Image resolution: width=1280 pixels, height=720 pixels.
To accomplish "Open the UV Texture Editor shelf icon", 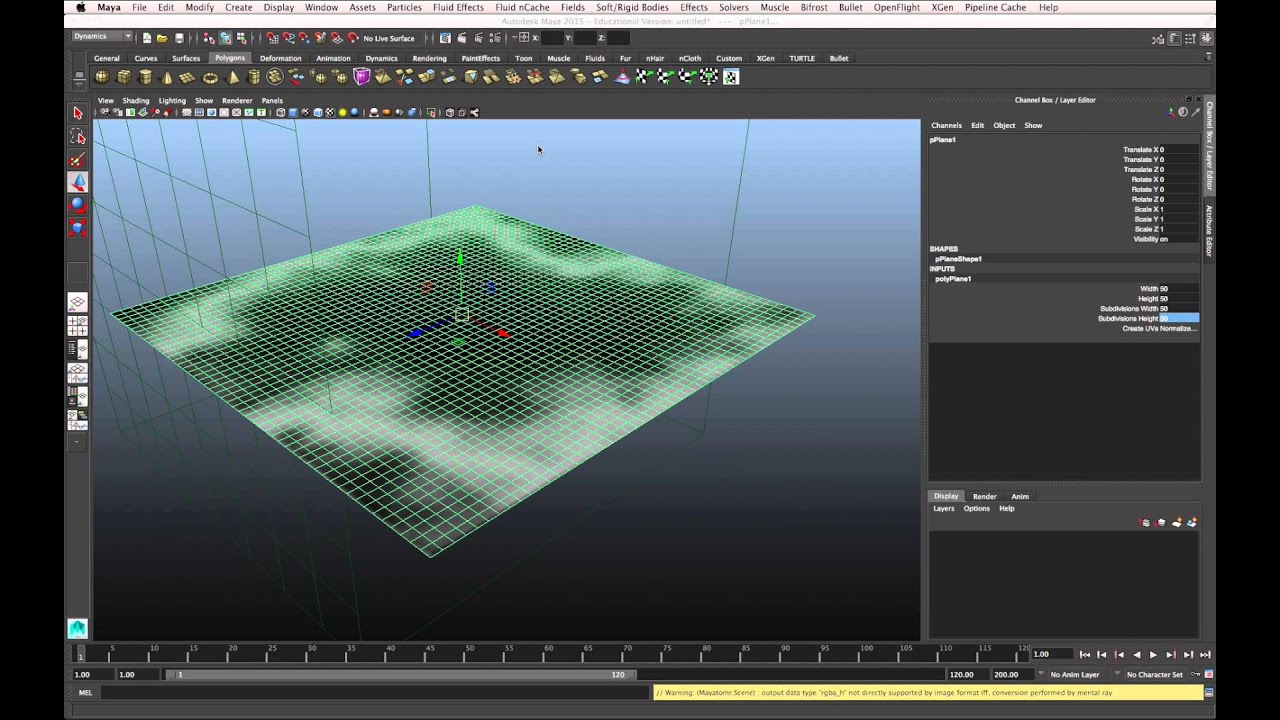I will [731, 77].
